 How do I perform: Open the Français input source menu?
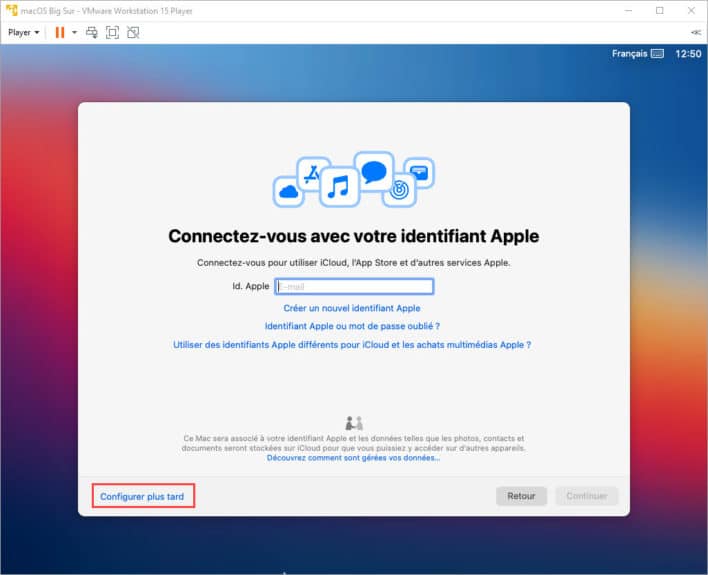629,54
